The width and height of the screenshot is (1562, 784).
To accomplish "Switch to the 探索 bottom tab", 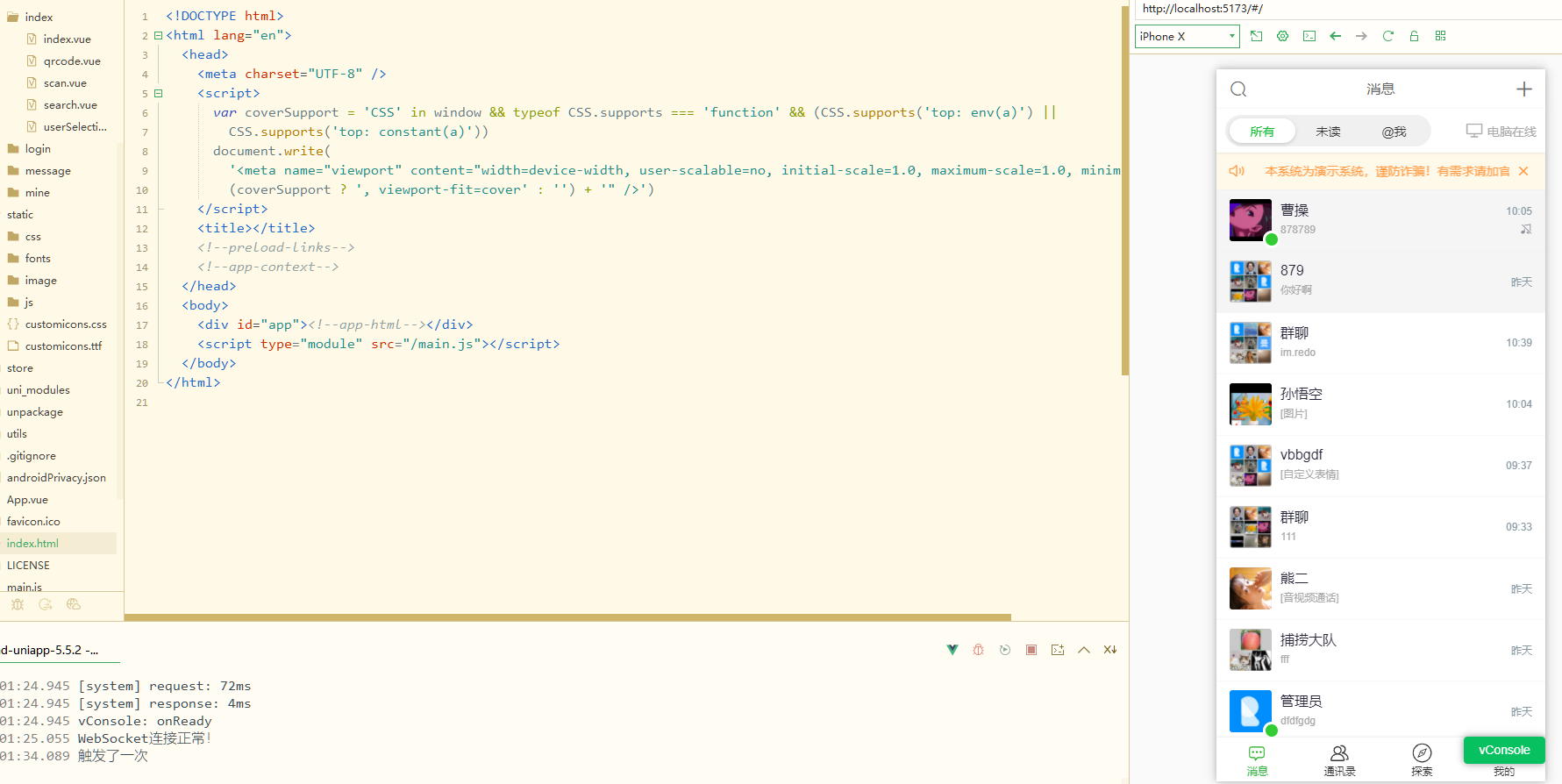I will tap(1422, 760).
